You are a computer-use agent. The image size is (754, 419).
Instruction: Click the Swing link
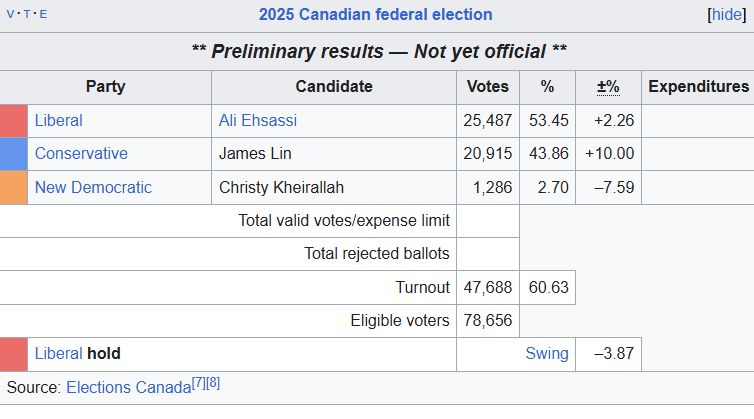(x=547, y=354)
